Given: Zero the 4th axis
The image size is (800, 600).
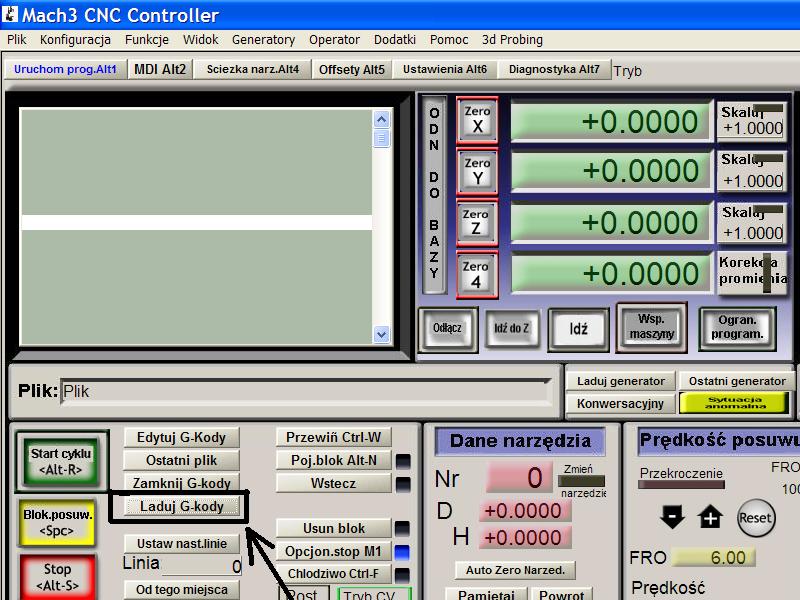Looking at the screenshot, I should pos(477,274).
